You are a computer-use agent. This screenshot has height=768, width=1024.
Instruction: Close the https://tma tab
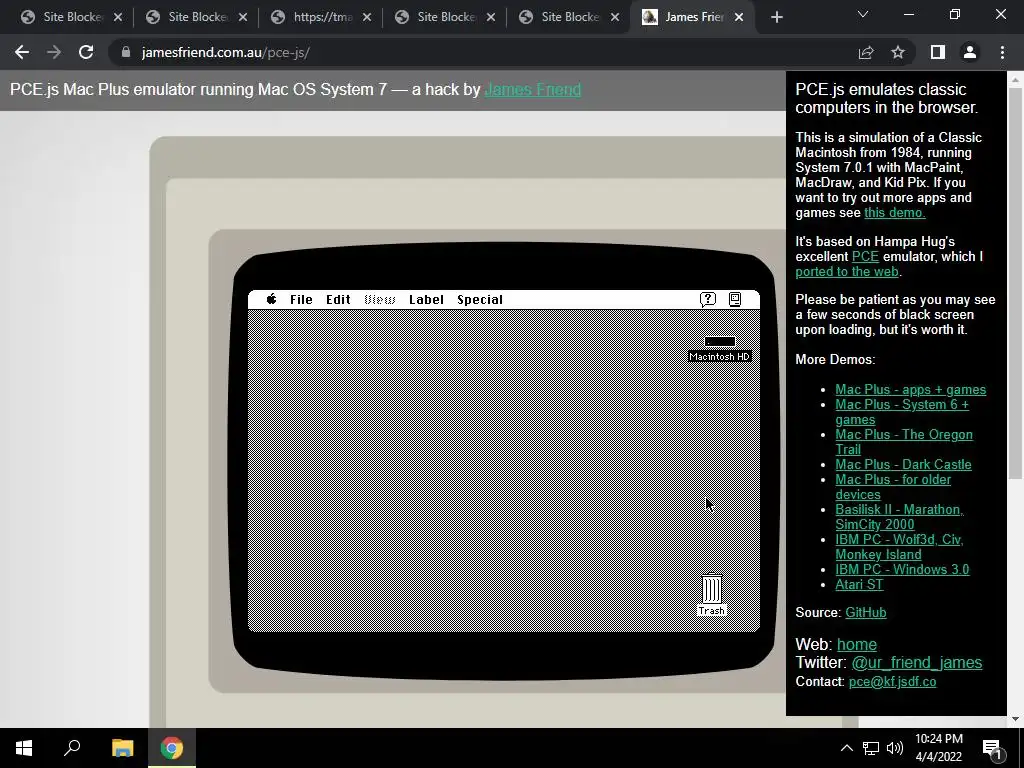[367, 17]
